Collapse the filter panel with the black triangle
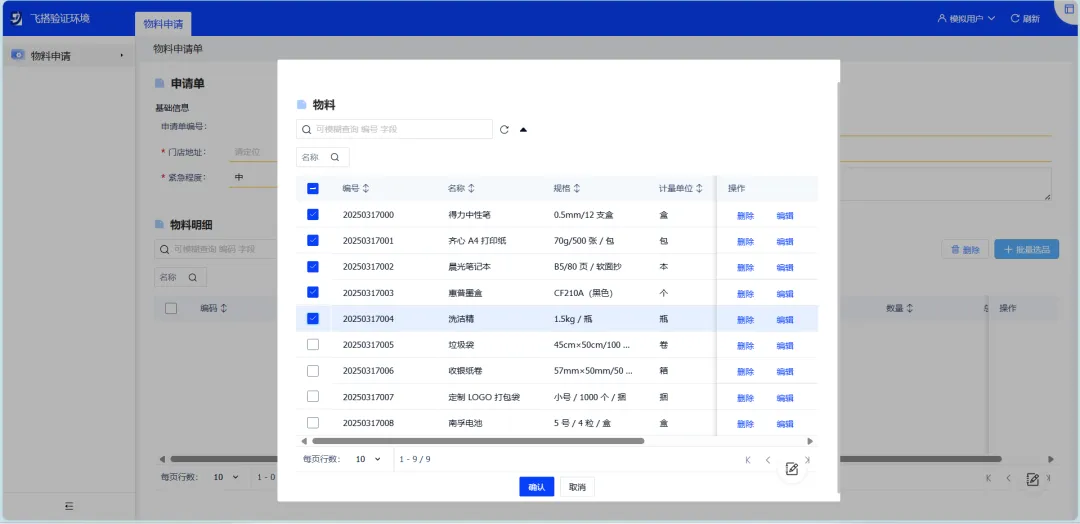Image resolution: width=1080 pixels, height=524 pixels. (x=523, y=129)
